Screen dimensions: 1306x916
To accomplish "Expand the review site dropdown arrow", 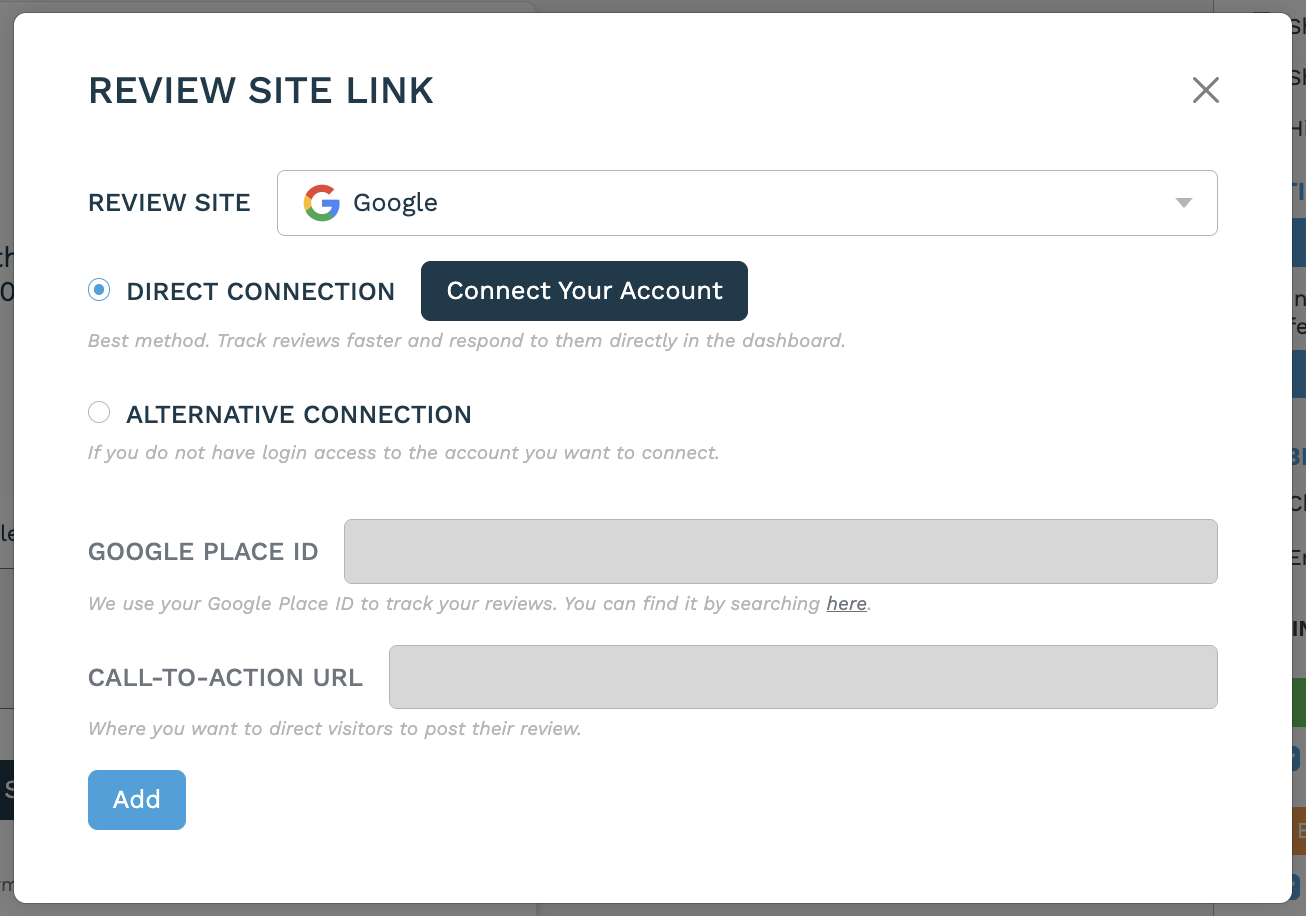I will [x=1184, y=203].
